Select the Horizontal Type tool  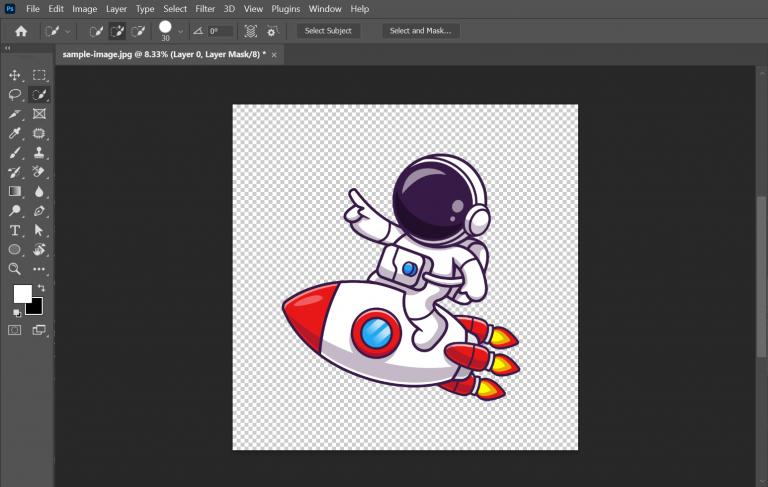[15, 230]
